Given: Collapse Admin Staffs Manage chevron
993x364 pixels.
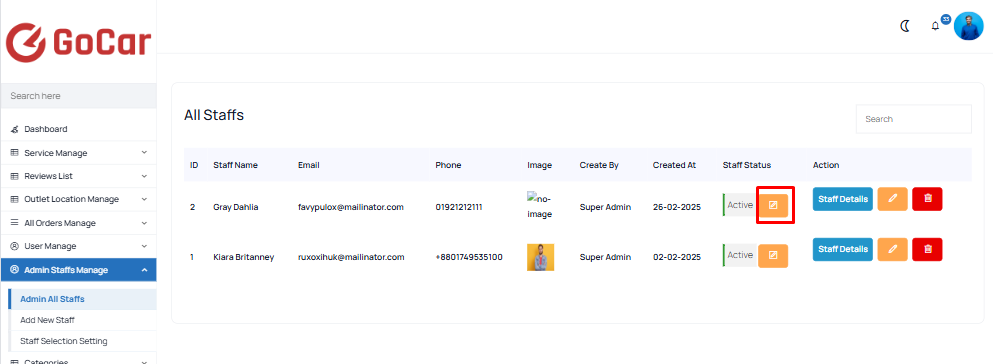Looking at the screenshot, I should coord(144,270).
